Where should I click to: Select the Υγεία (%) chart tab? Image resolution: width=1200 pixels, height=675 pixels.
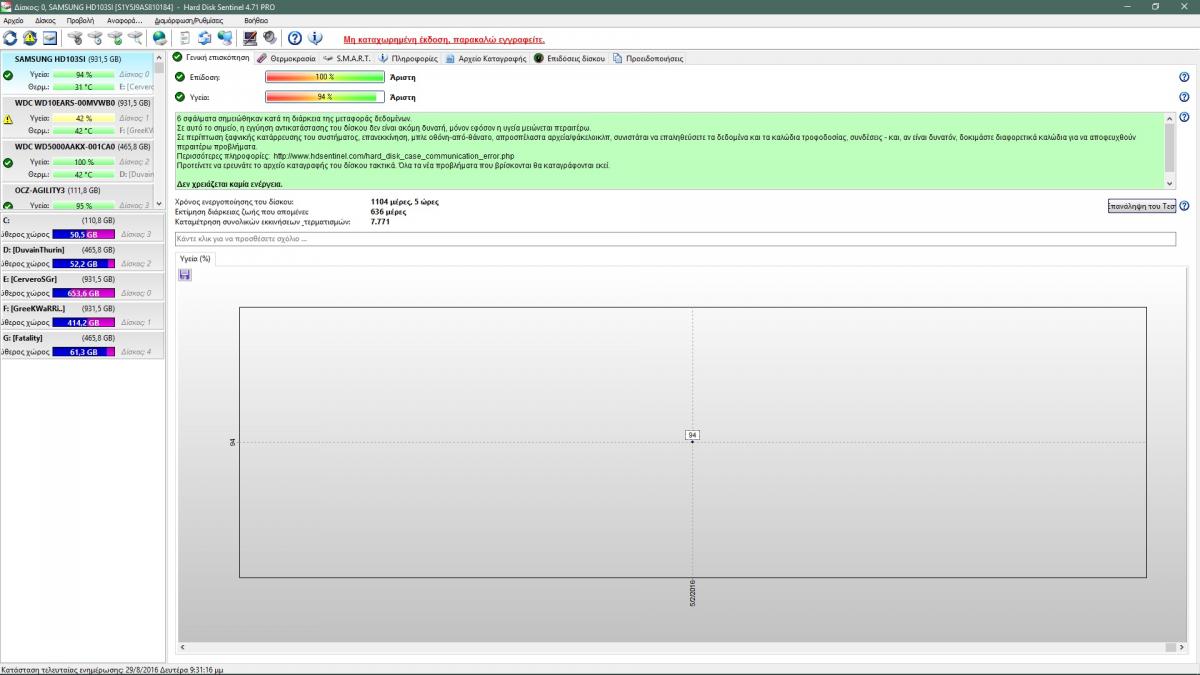point(194,259)
